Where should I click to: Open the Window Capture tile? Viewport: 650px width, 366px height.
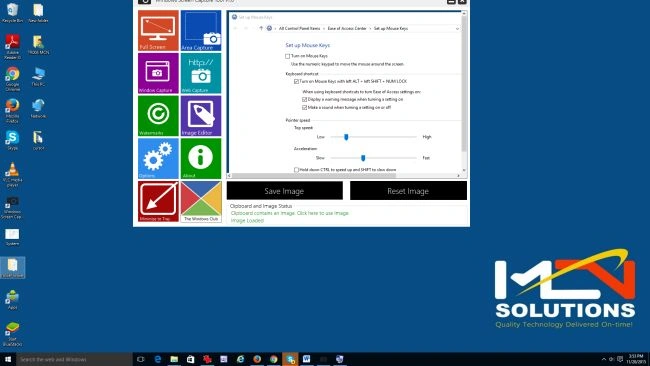[x=158, y=73]
